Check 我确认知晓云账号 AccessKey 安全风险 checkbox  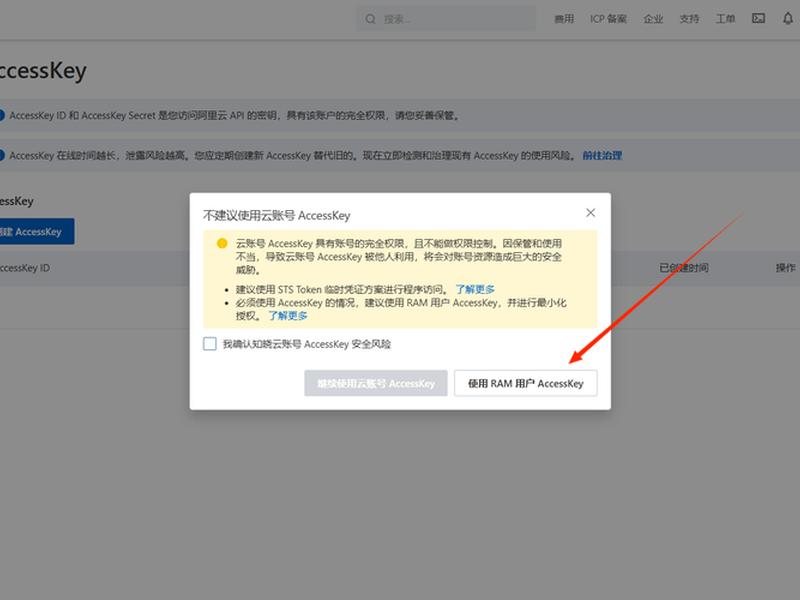pyautogui.click(x=210, y=344)
